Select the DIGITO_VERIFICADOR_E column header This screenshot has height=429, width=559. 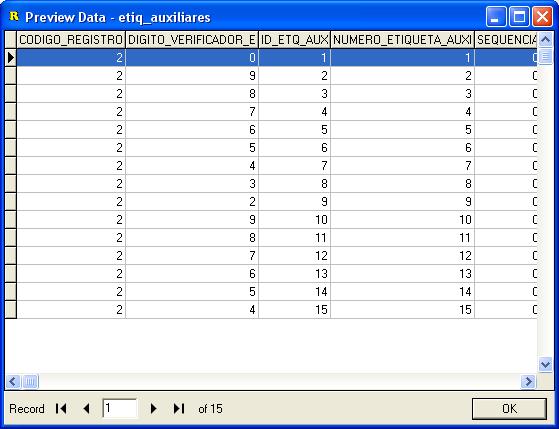[192, 40]
